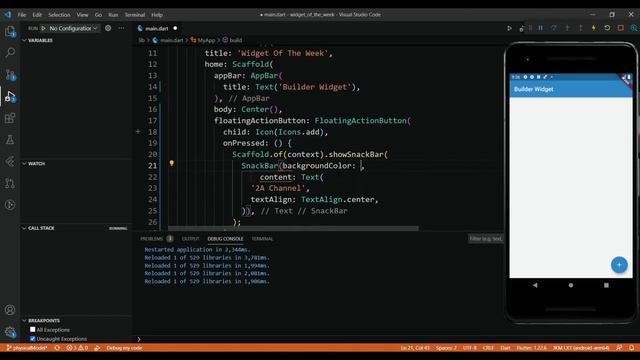Step into in debug toolbar

pyautogui.click(x=567, y=28)
